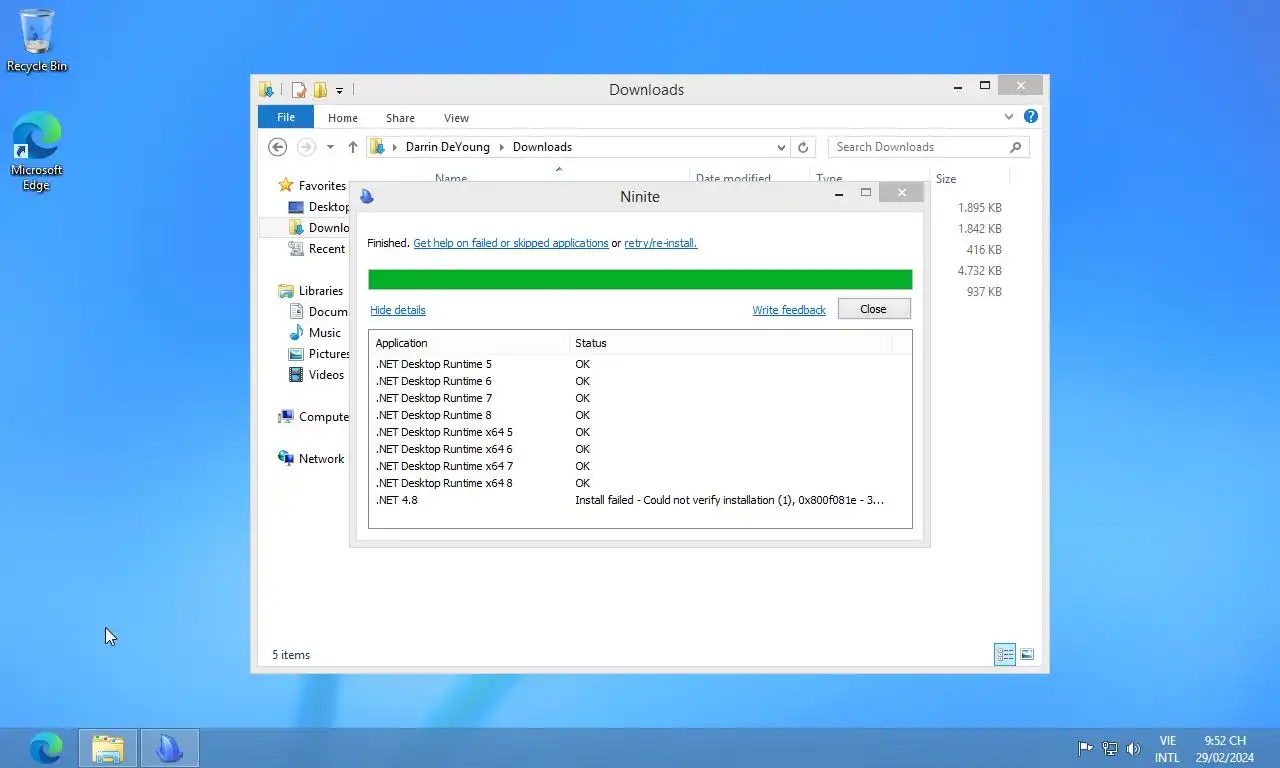
Task: Refresh the Downloads folder view
Action: coord(802,147)
